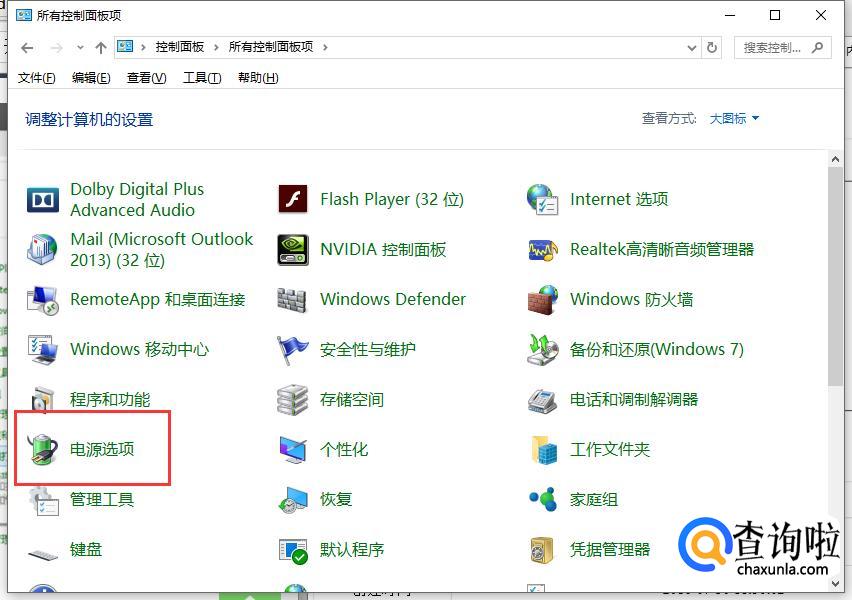Click the scrollbar up arrow
The image size is (852, 600).
[x=835, y=159]
